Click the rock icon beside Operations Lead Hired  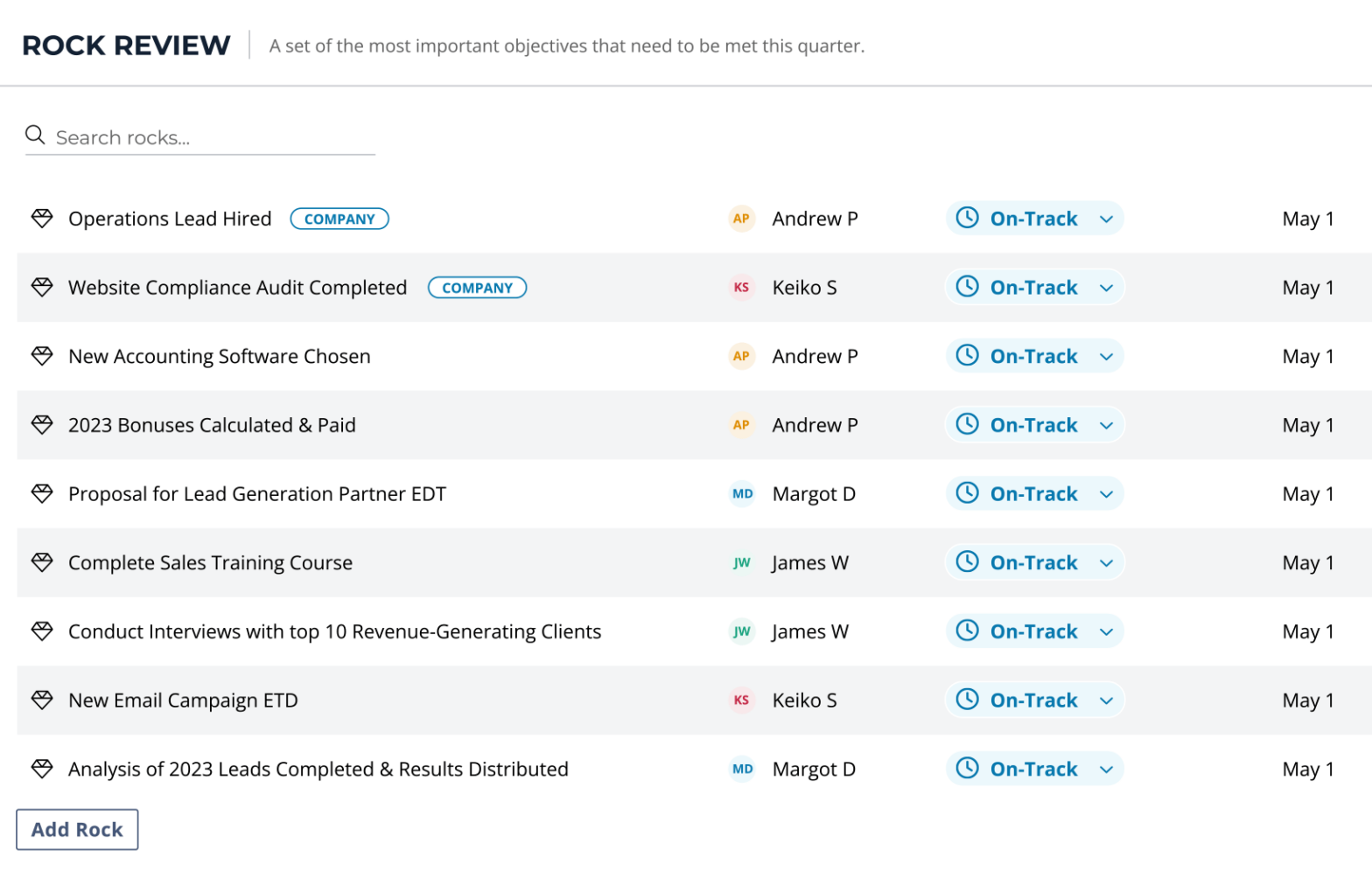pos(42,219)
